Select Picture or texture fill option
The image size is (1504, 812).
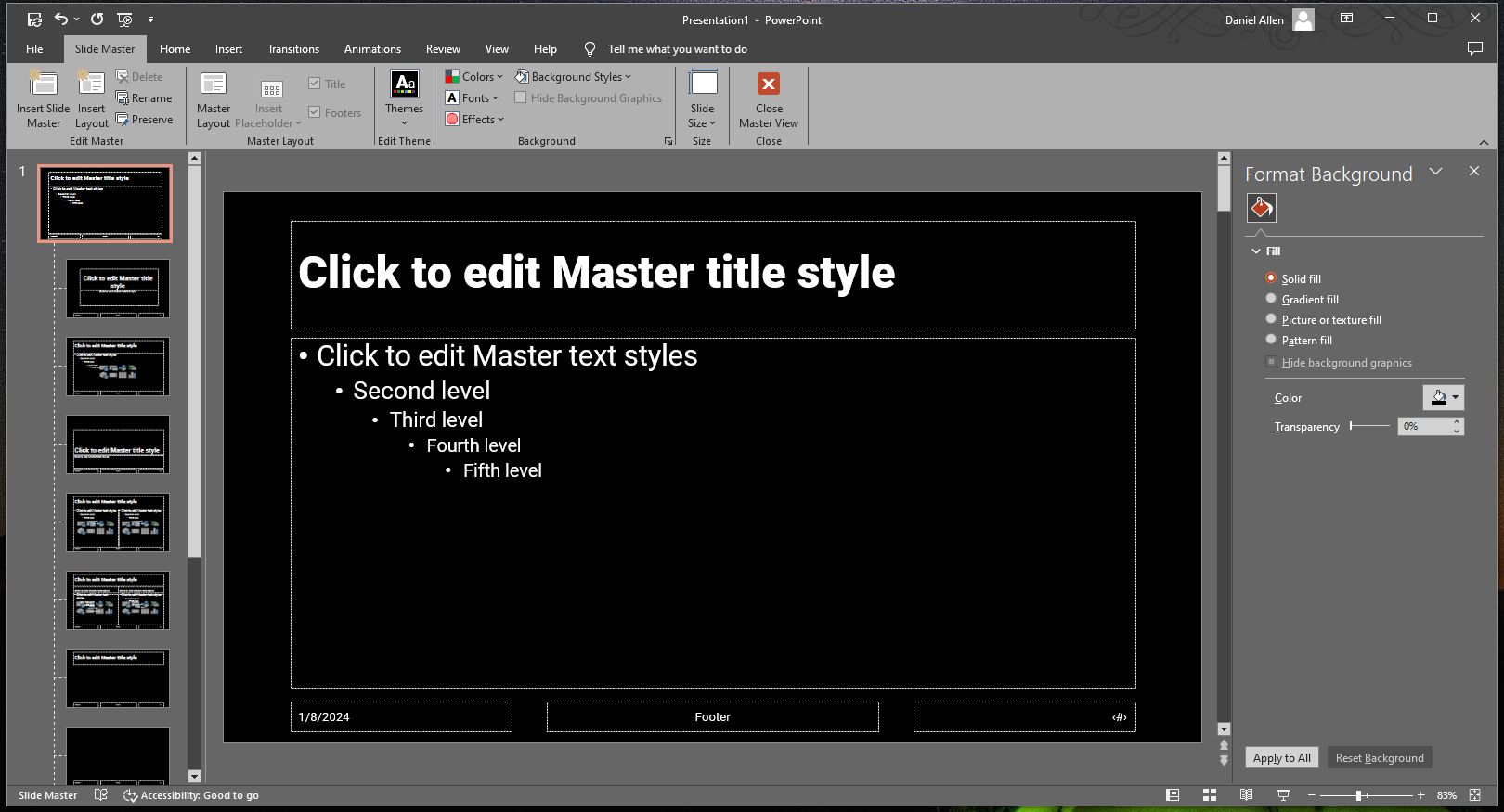pos(1271,319)
